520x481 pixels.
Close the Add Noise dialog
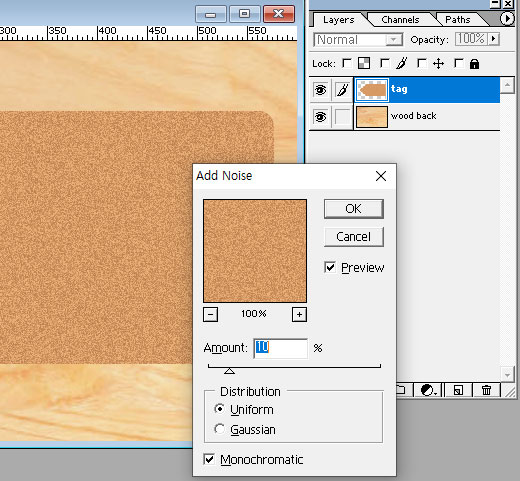point(381,176)
